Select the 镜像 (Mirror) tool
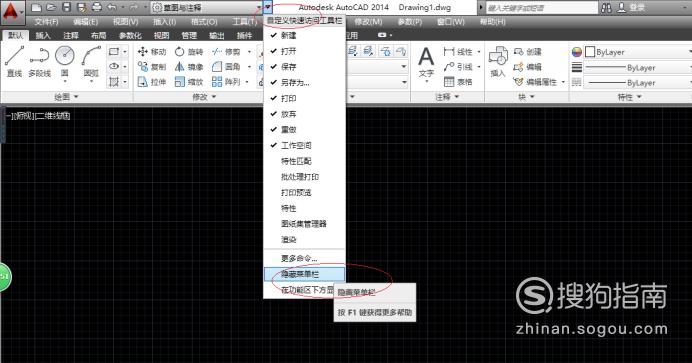This screenshot has width=692, height=363. (188, 67)
